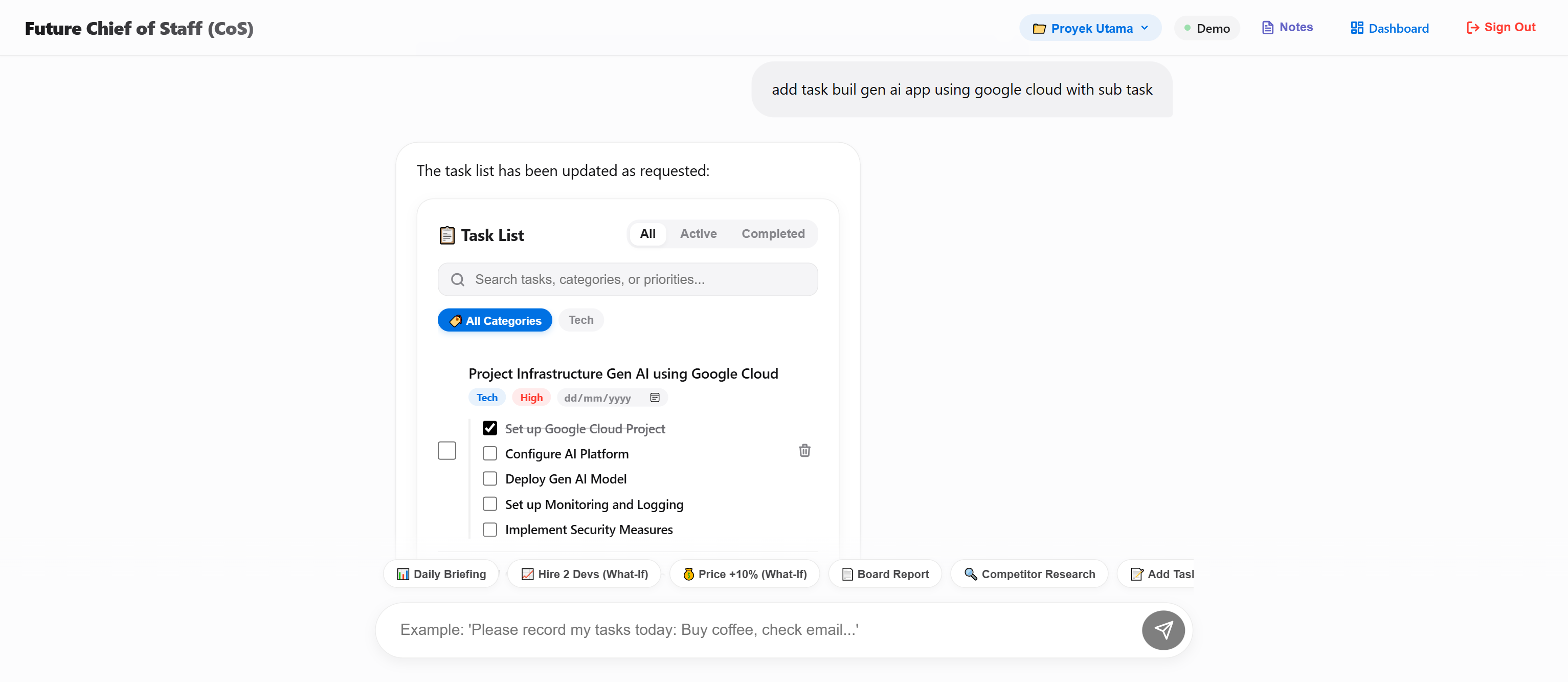1568x682 pixels.
Task: Click the task list updated response text
Action: [563, 171]
